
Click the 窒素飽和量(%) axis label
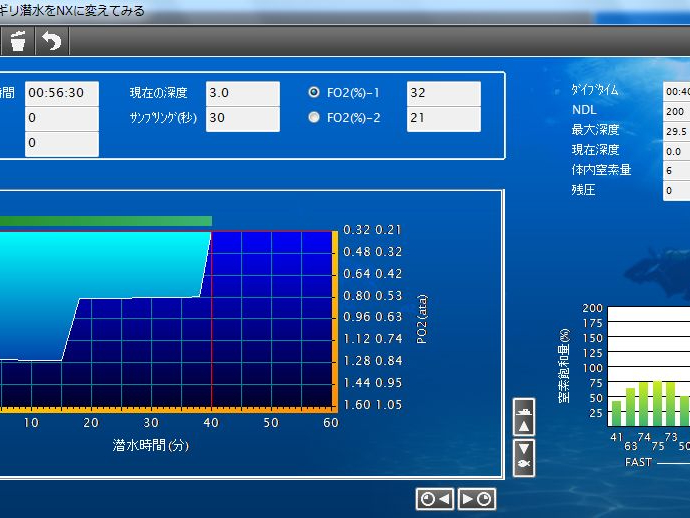point(564,365)
